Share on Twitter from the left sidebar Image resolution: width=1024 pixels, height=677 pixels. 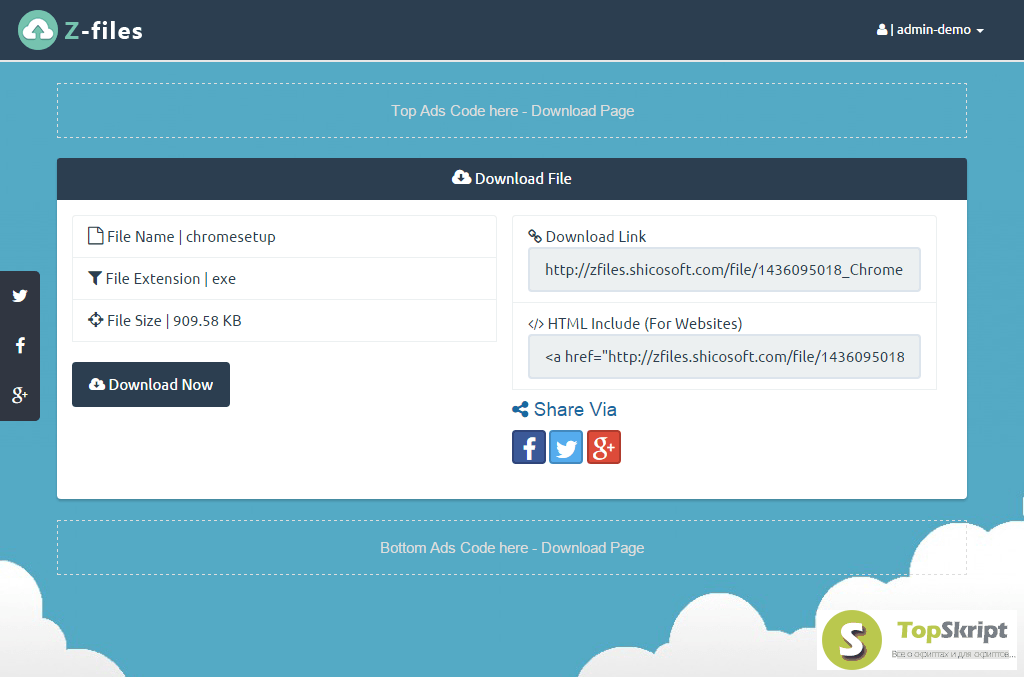(20, 296)
